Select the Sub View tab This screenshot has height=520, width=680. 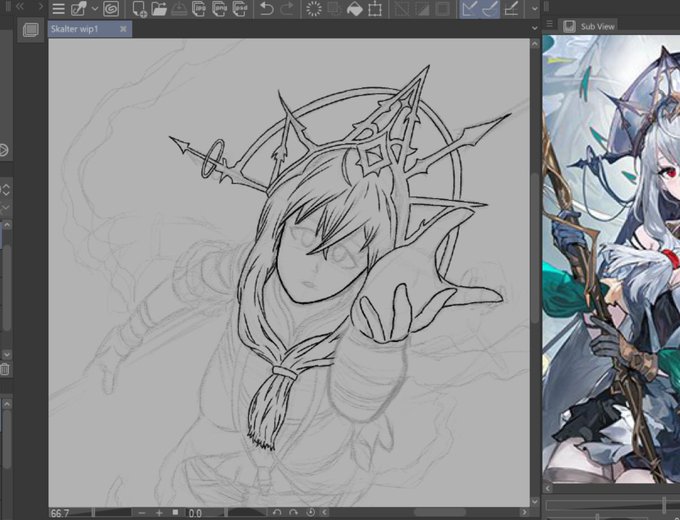588,26
